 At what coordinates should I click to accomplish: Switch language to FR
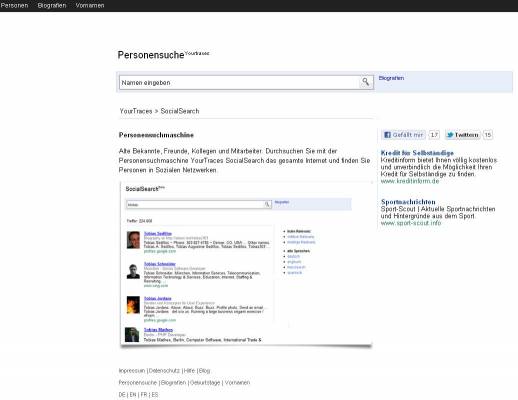coord(144,395)
